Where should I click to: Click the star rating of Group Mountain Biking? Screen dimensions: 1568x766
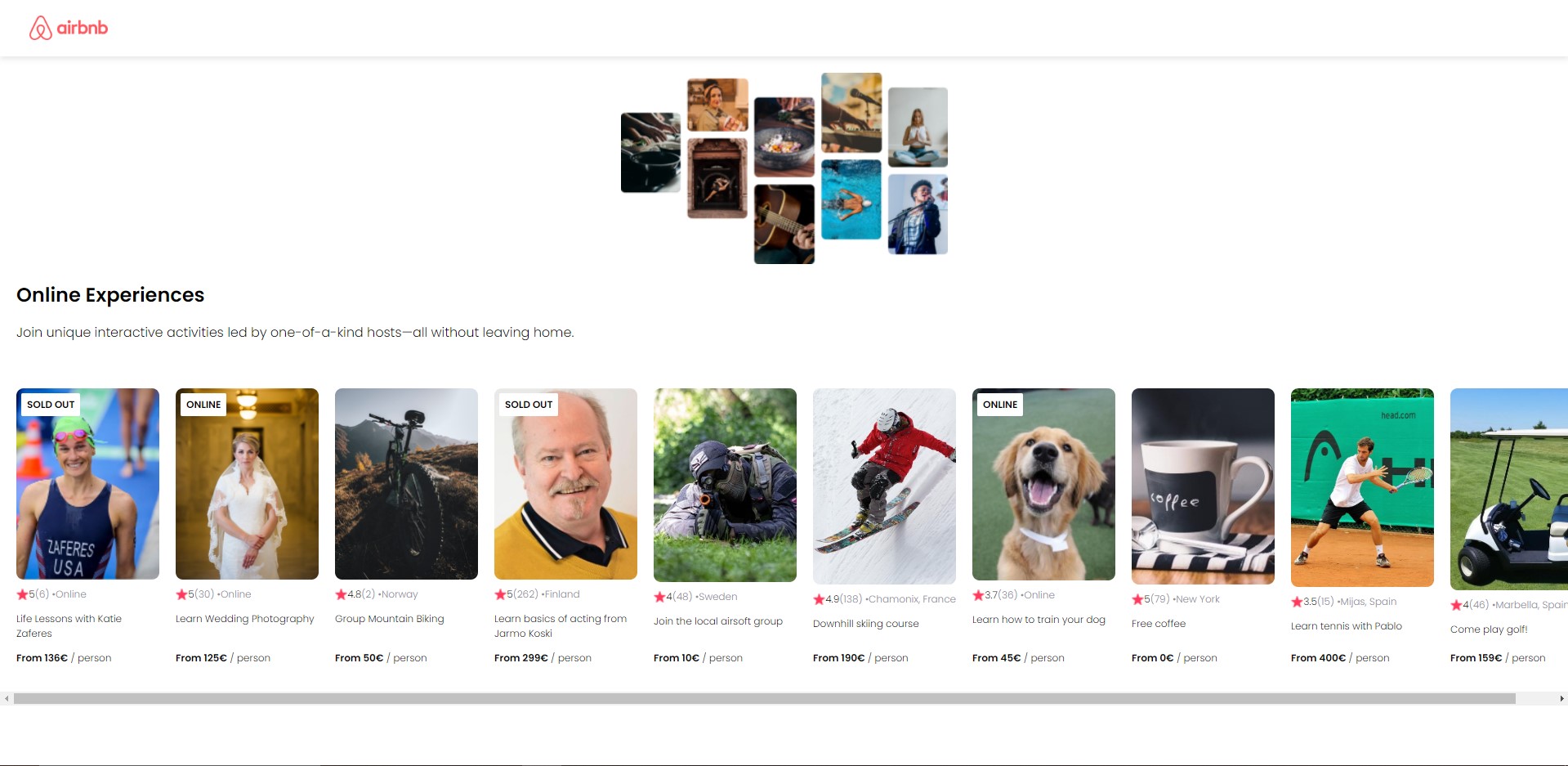[355, 594]
